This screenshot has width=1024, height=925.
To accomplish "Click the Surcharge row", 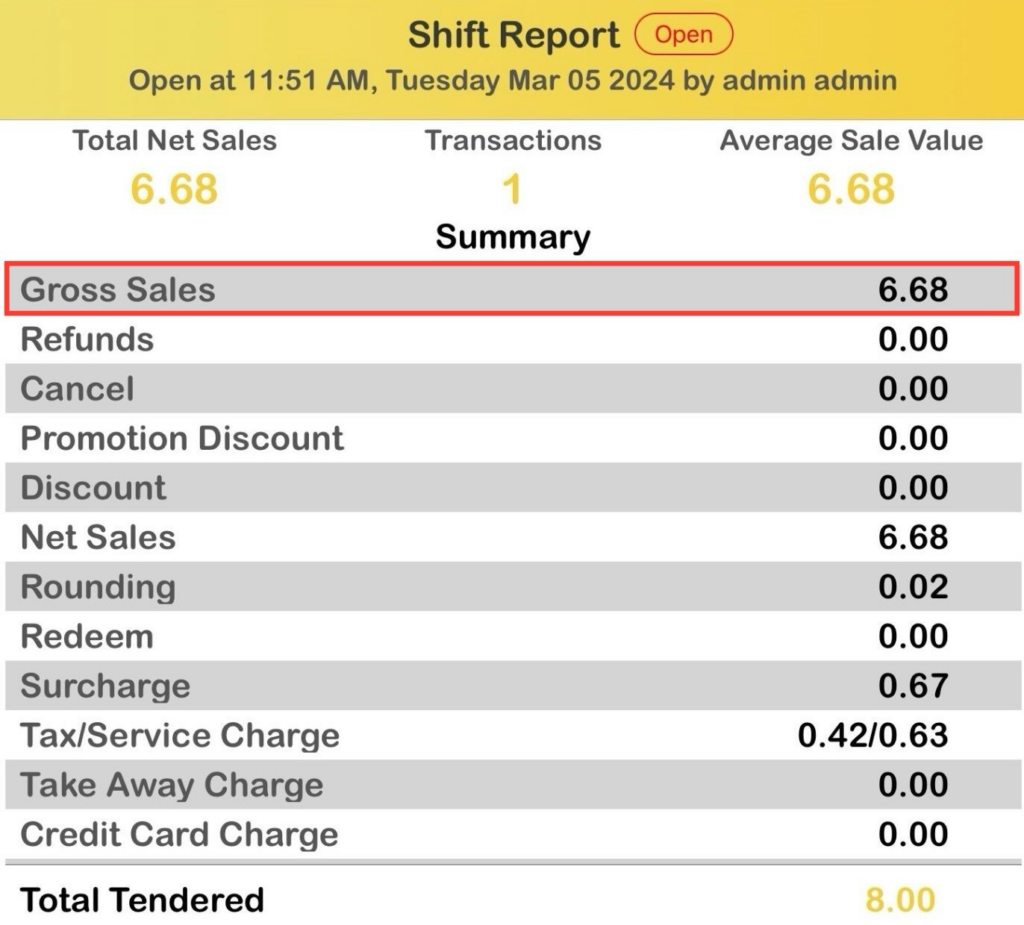I will [512, 686].
